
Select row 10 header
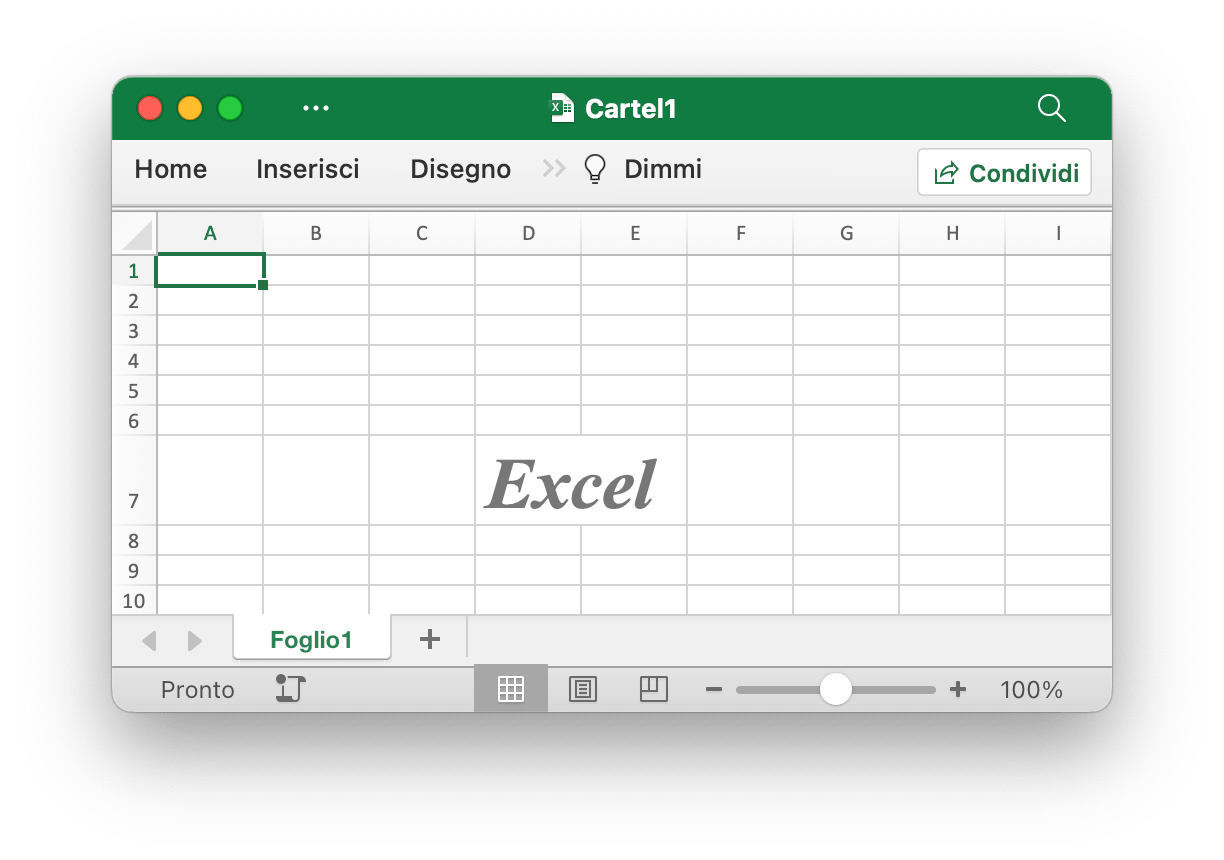[x=134, y=600]
